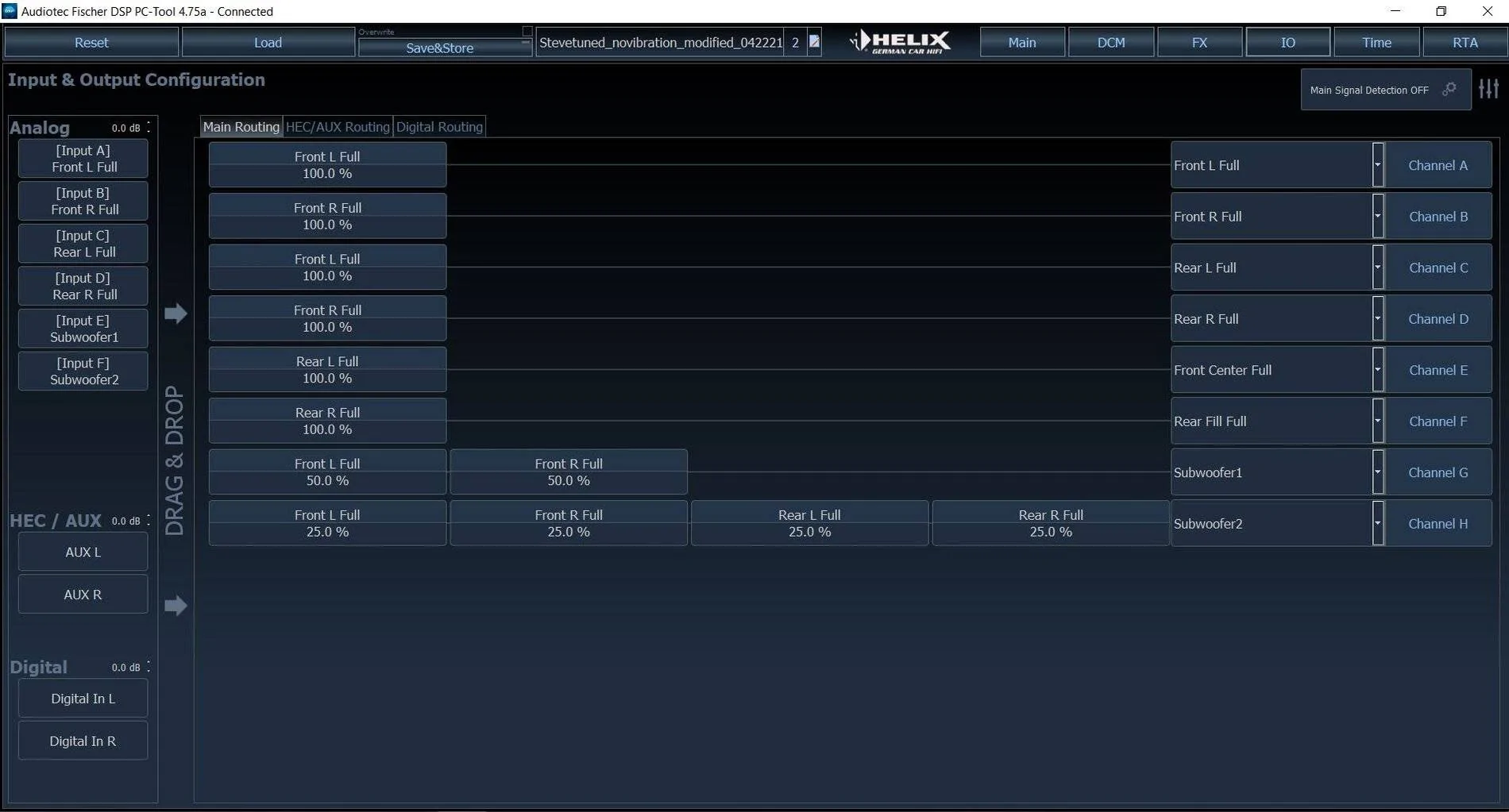
Task: Select the Channel H button
Action: (x=1438, y=523)
